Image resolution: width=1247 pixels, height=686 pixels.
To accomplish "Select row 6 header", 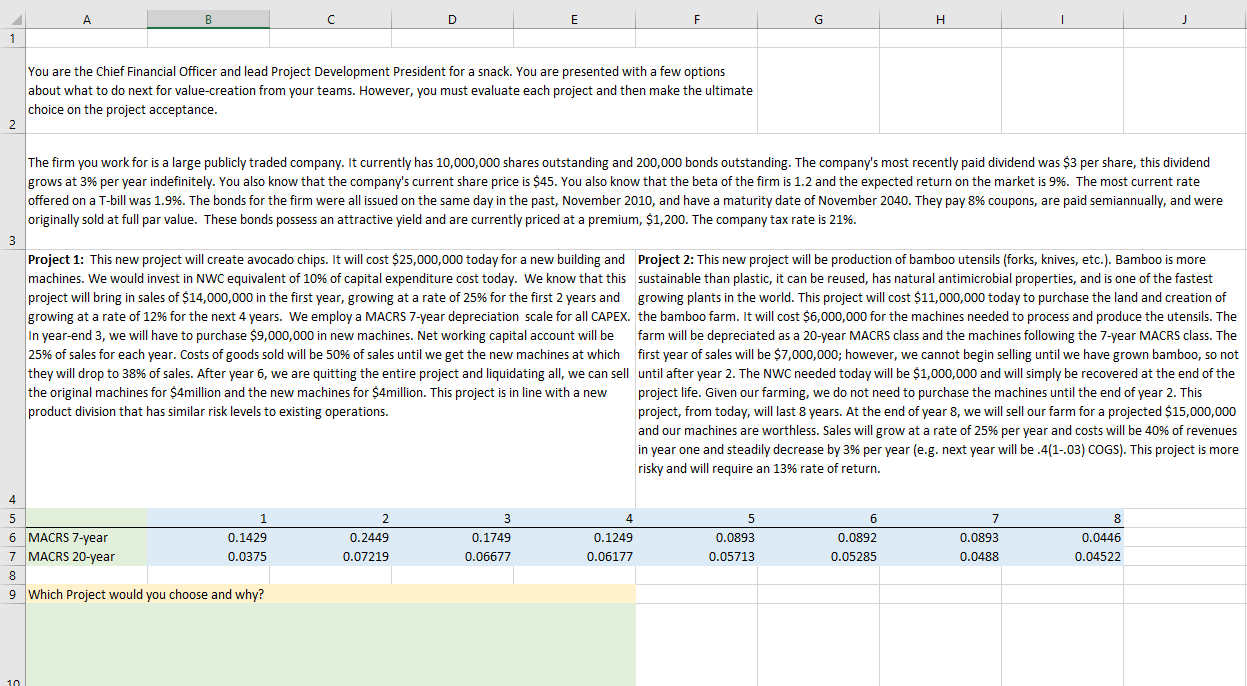I will (12, 537).
